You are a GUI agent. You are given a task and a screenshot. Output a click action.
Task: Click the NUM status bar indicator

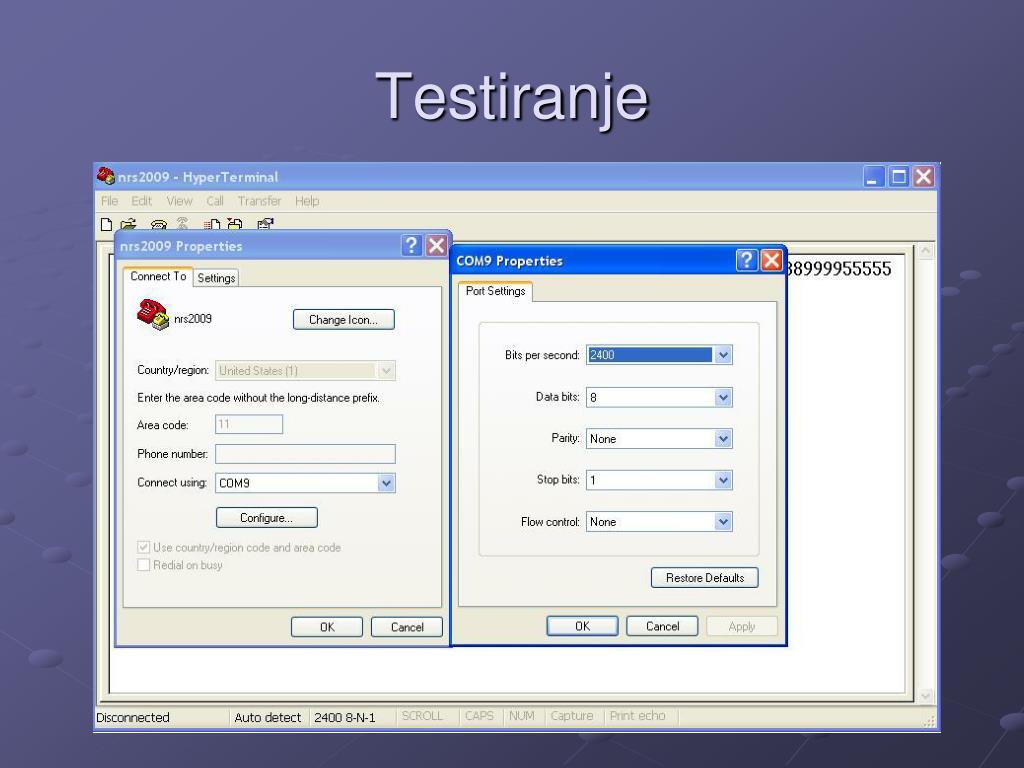coord(522,716)
